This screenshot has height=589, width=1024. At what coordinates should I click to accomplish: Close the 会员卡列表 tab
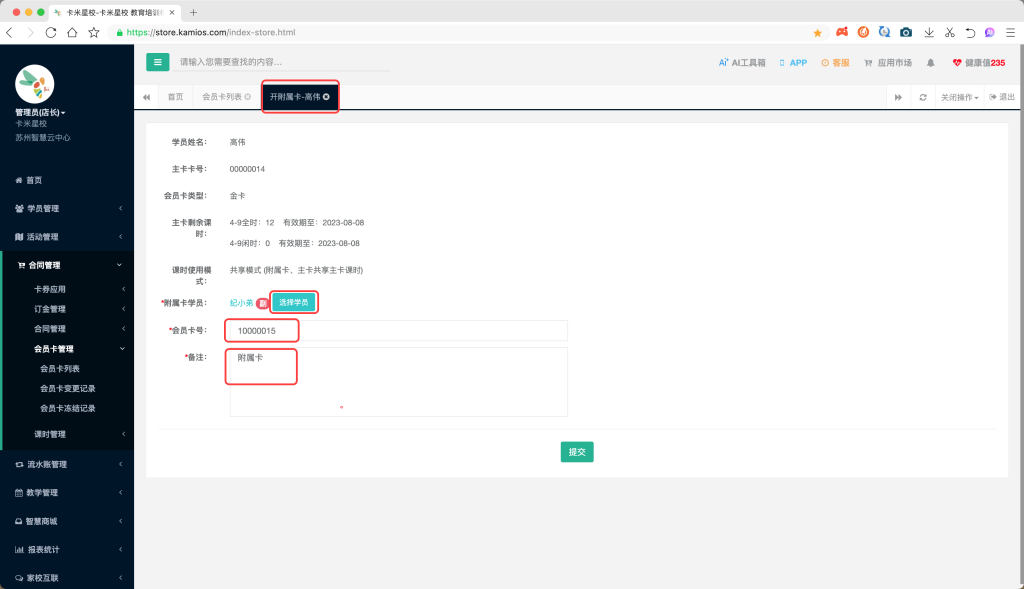[248, 97]
